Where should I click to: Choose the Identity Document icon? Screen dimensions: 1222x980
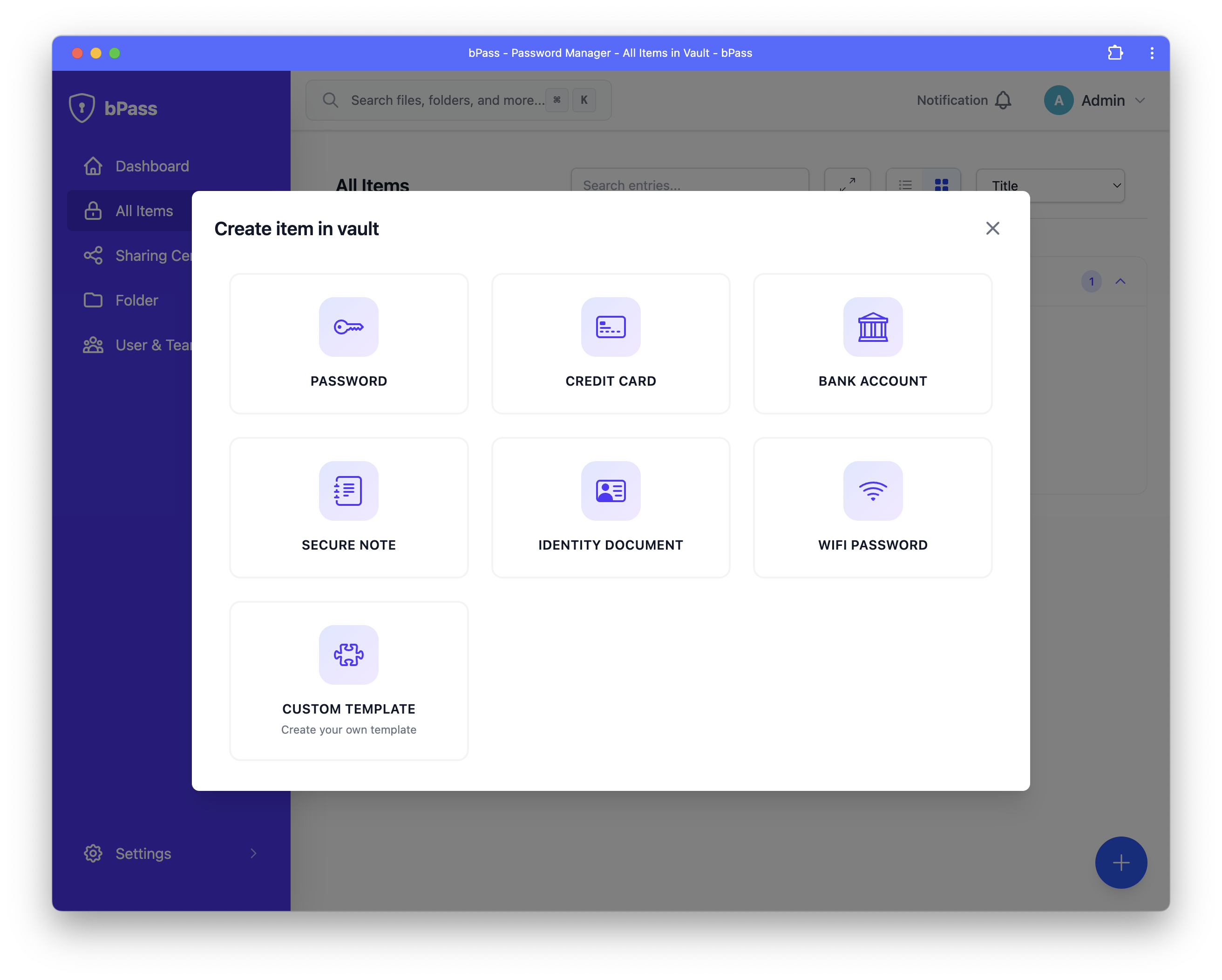(x=611, y=491)
